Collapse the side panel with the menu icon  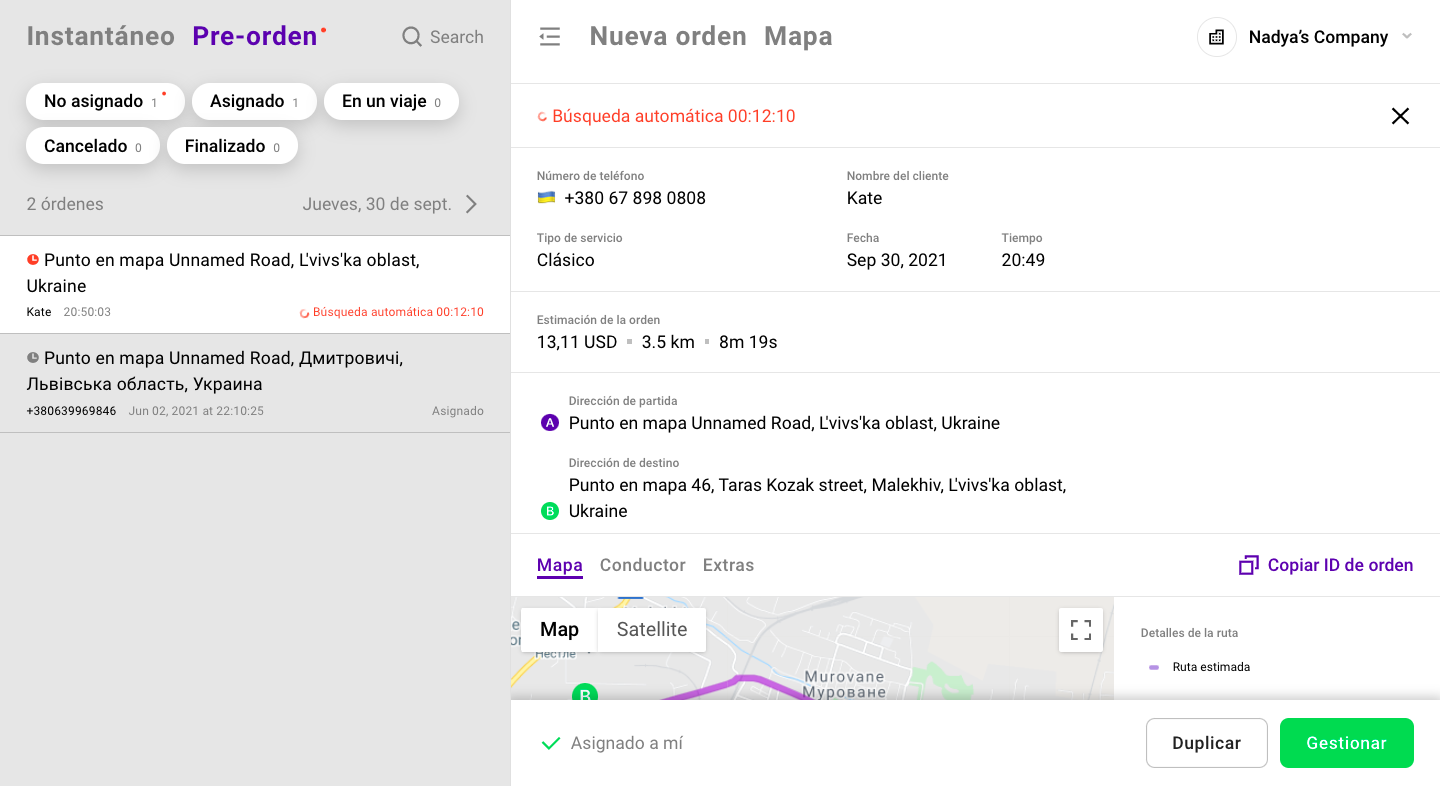(x=549, y=37)
